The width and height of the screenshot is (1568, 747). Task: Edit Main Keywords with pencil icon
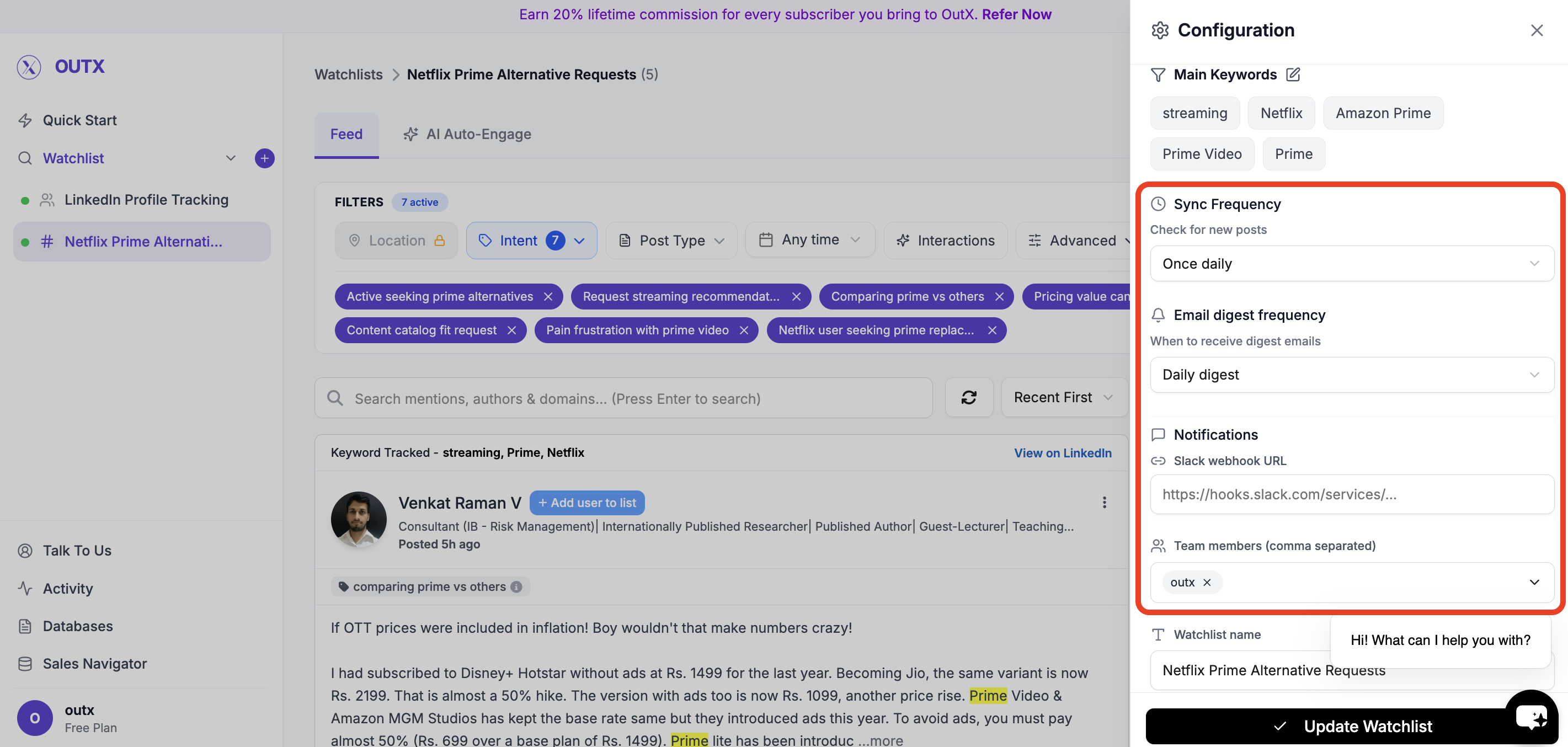[x=1293, y=74]
